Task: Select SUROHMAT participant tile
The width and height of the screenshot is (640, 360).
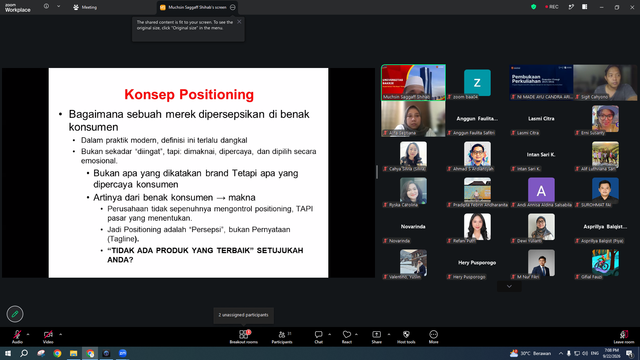Action: 605,191
